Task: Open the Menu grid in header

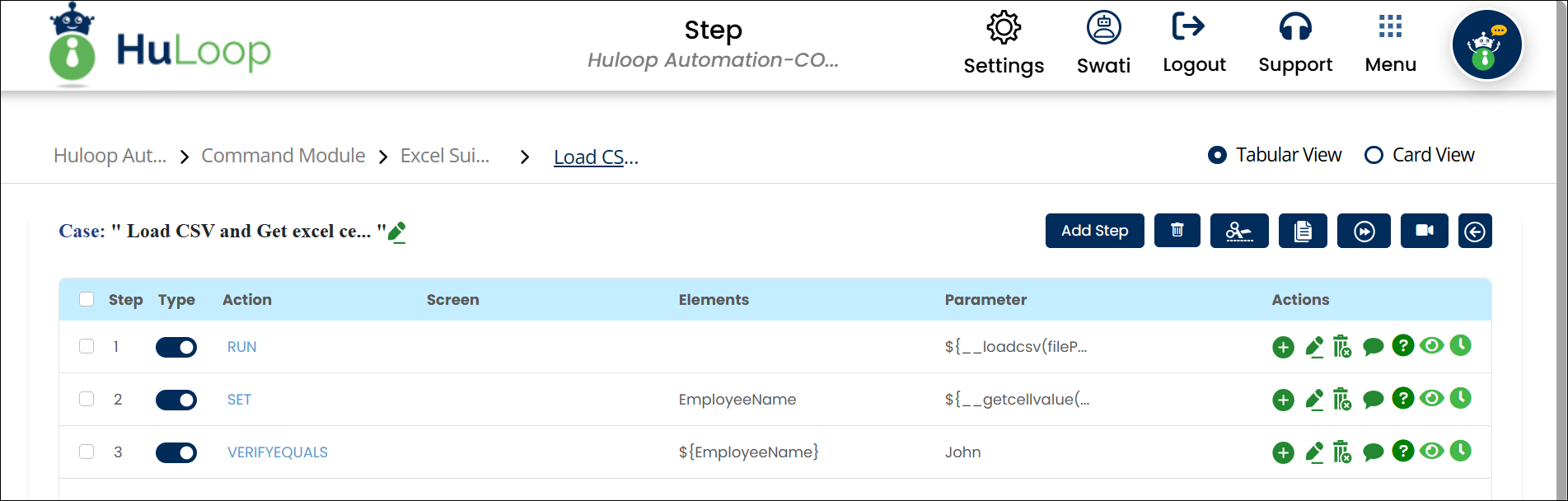Action: click(x=1390, y=43)
